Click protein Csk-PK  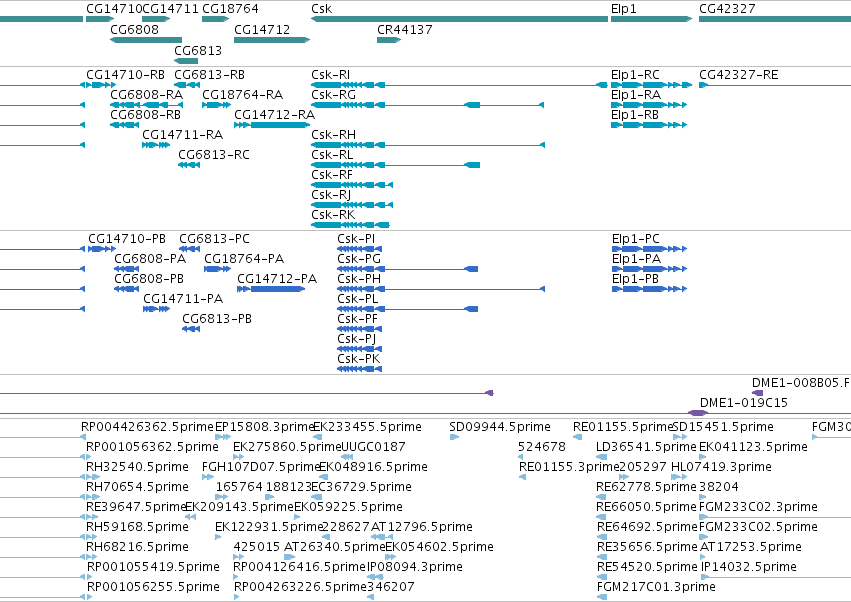click(x=359, y=359)
